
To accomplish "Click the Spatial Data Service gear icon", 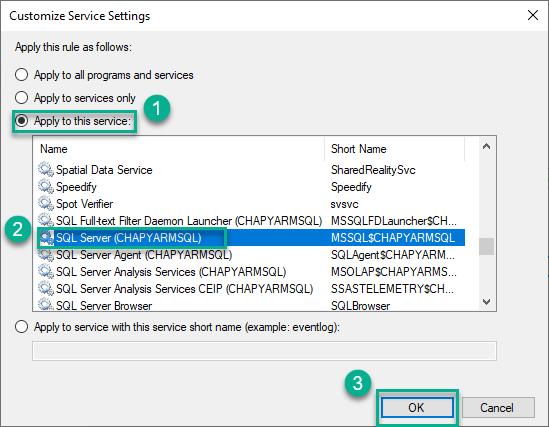I will coord(46,169).
